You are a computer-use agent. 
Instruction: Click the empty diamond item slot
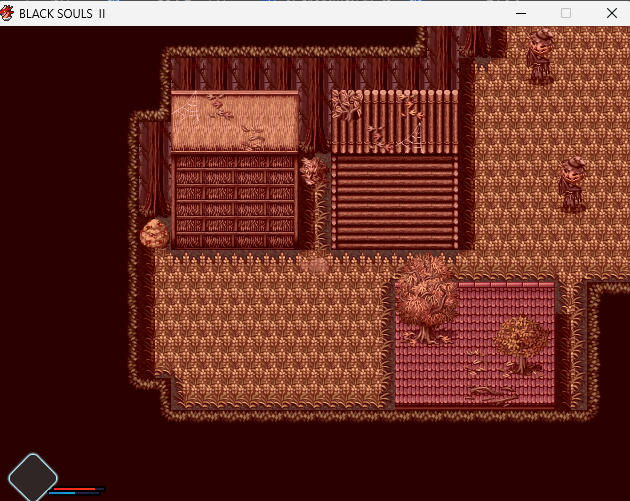[x=33, y=478]
